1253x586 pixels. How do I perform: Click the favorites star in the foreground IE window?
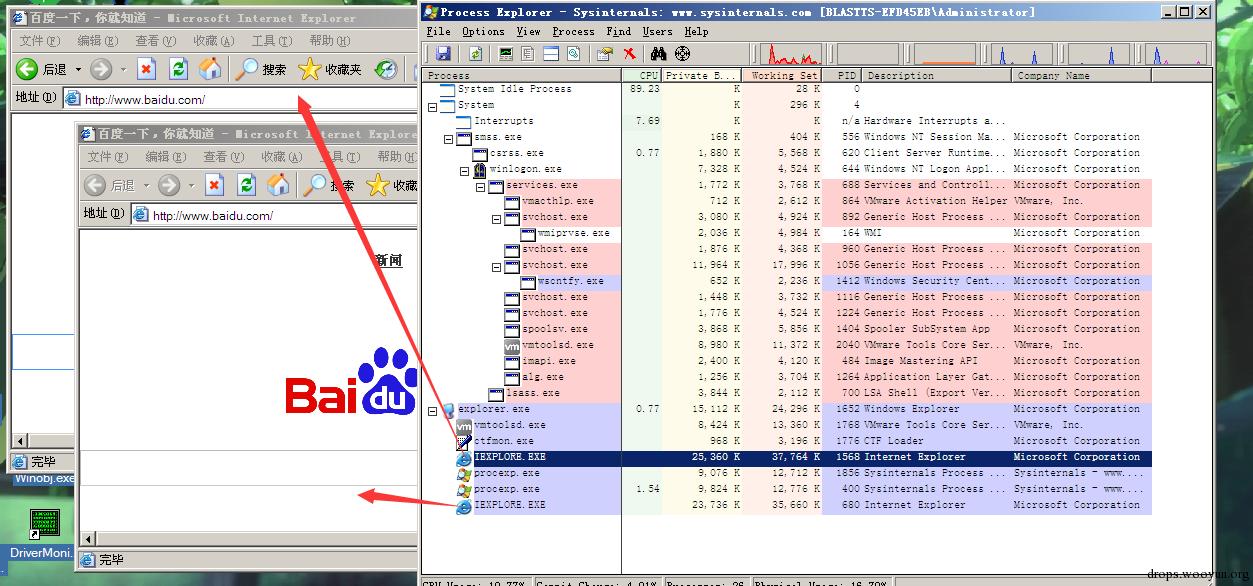(x=377, y=185)
